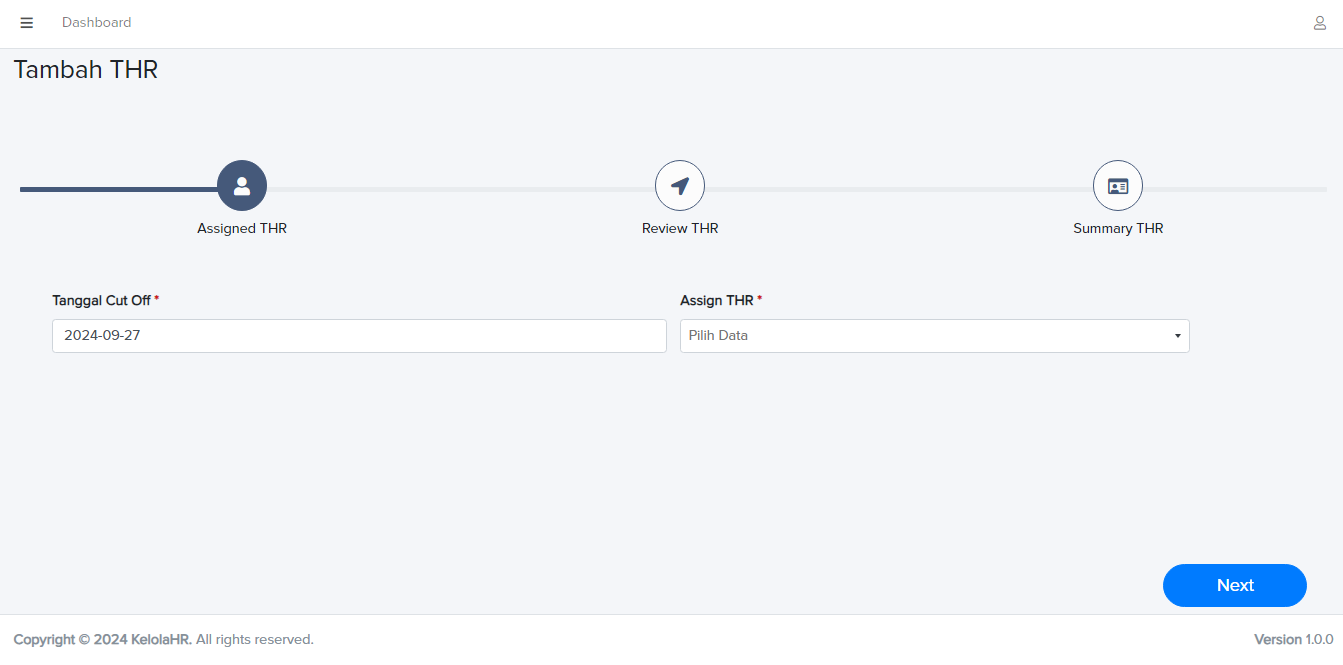Click the 'Tanggal Cut Off' field label
The image size is (1343, 665).
[x=101, y=300]
